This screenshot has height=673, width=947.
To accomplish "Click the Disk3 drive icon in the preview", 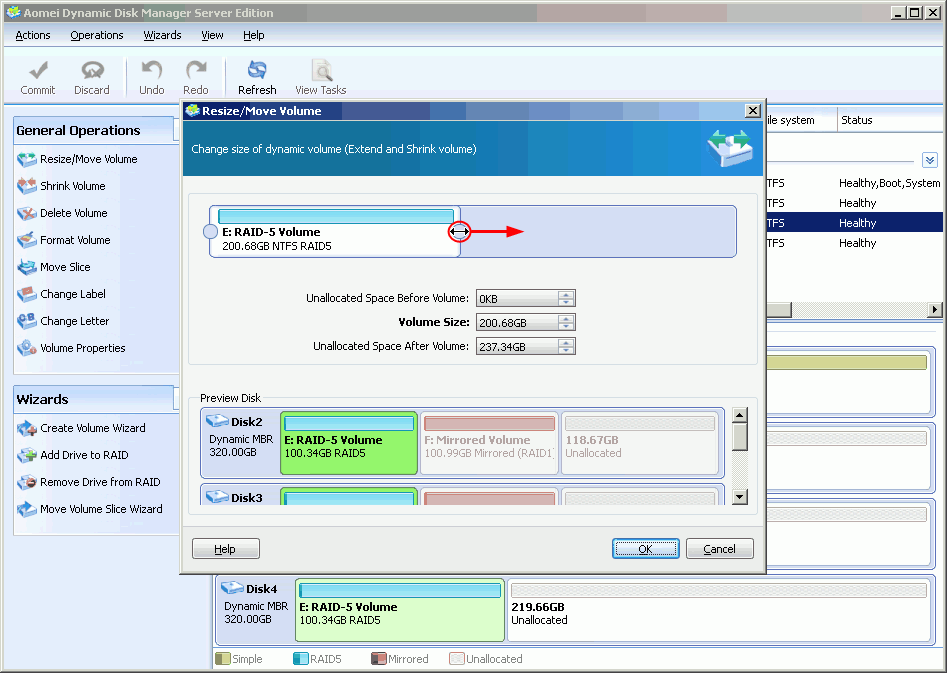I will (217, 497).
